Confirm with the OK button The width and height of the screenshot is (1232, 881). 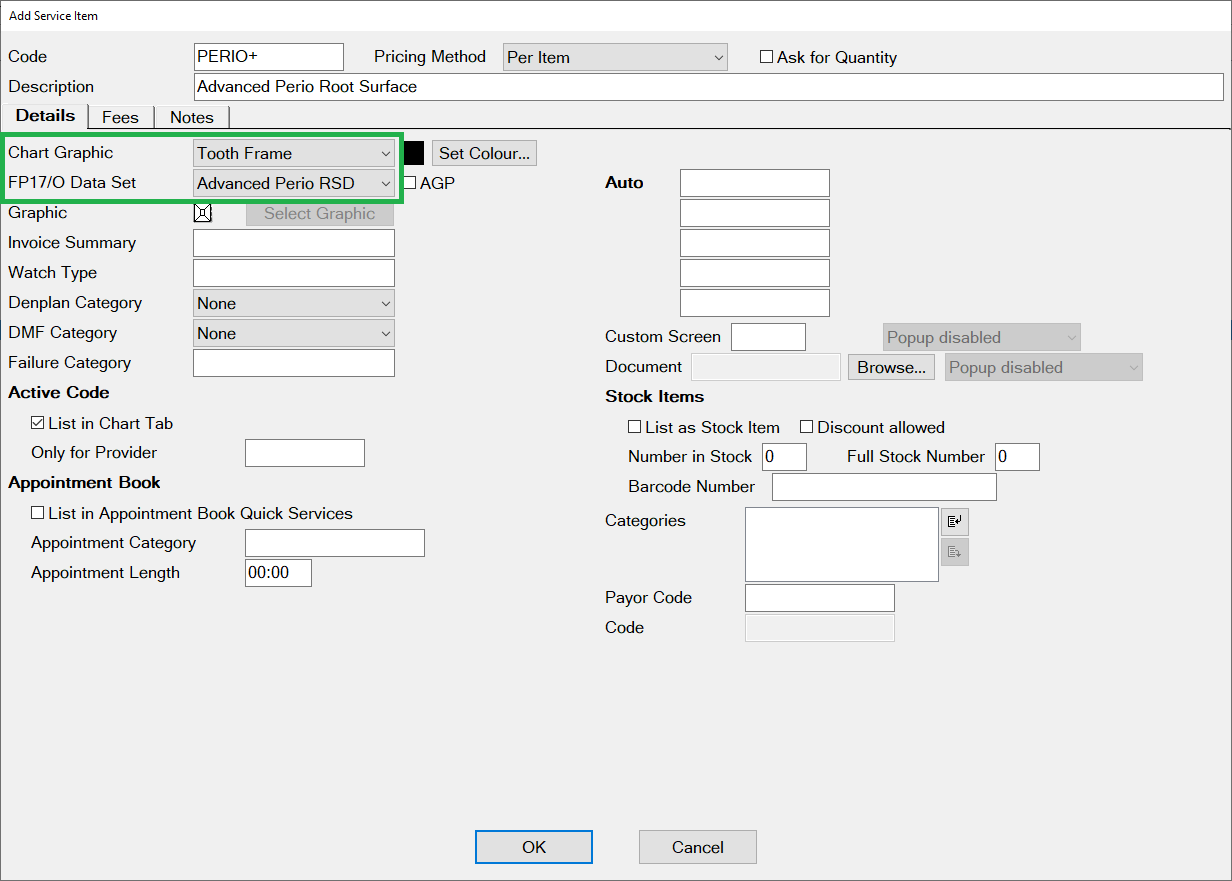pyautogui.click(x=534, y=847)
